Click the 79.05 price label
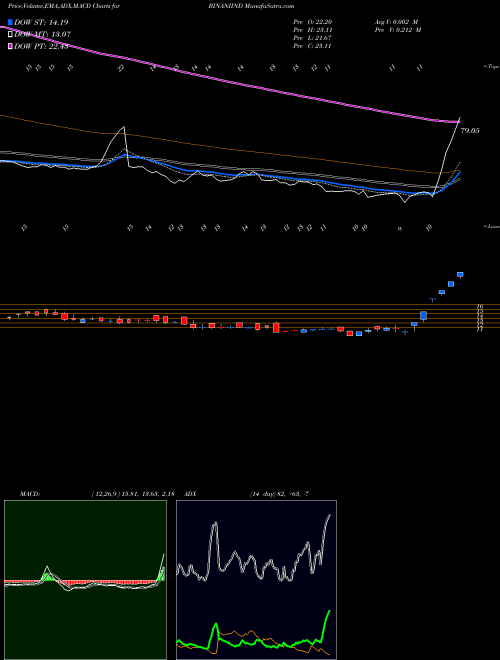 pos(470,131)
